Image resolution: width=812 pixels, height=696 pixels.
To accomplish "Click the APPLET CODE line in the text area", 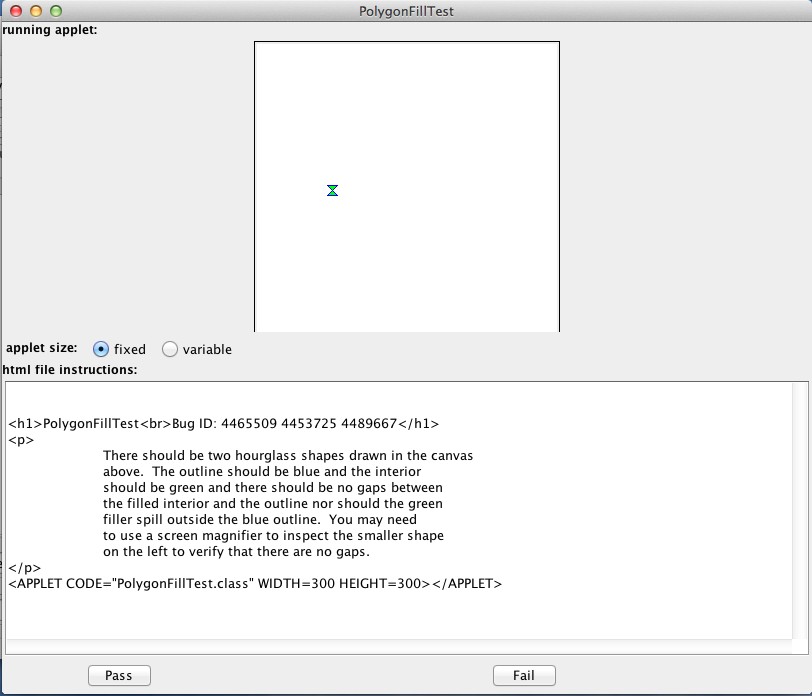I will pos(255,583).
